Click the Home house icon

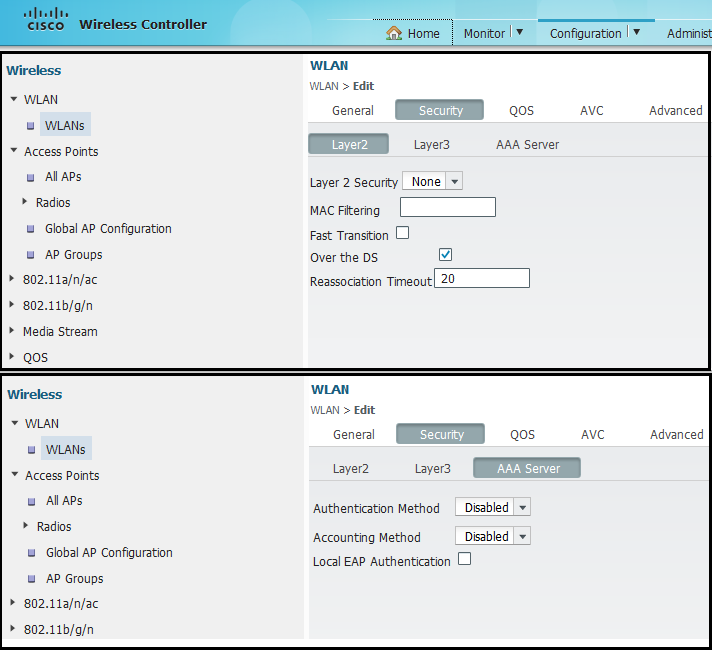394,33
